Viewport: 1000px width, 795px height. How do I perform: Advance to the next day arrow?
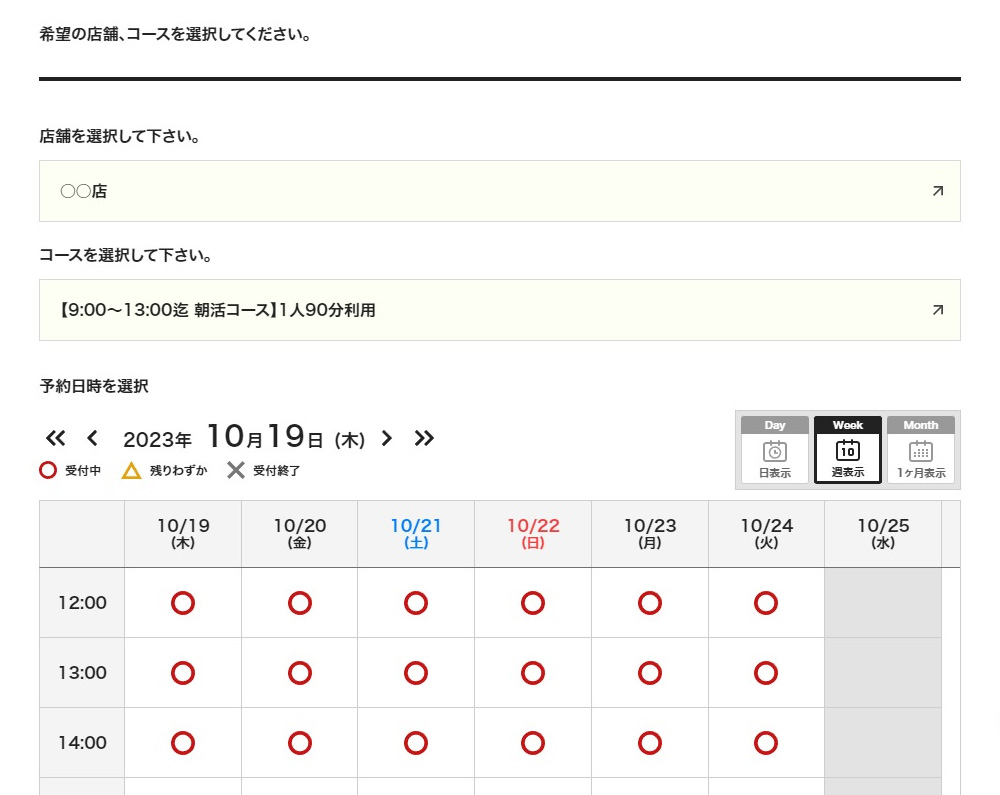(387, 438)
